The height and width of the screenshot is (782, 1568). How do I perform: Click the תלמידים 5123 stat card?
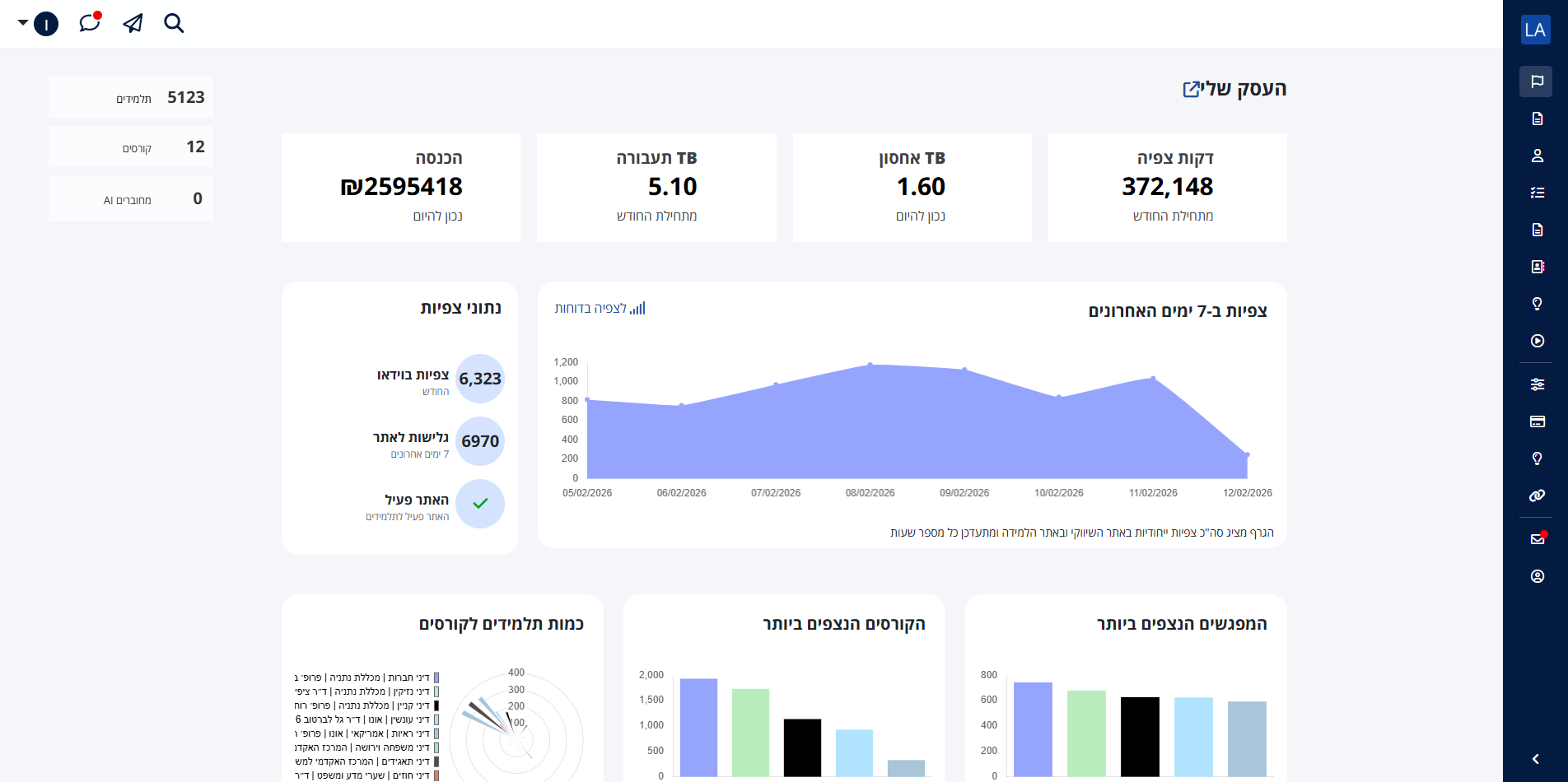coord(131,98)
